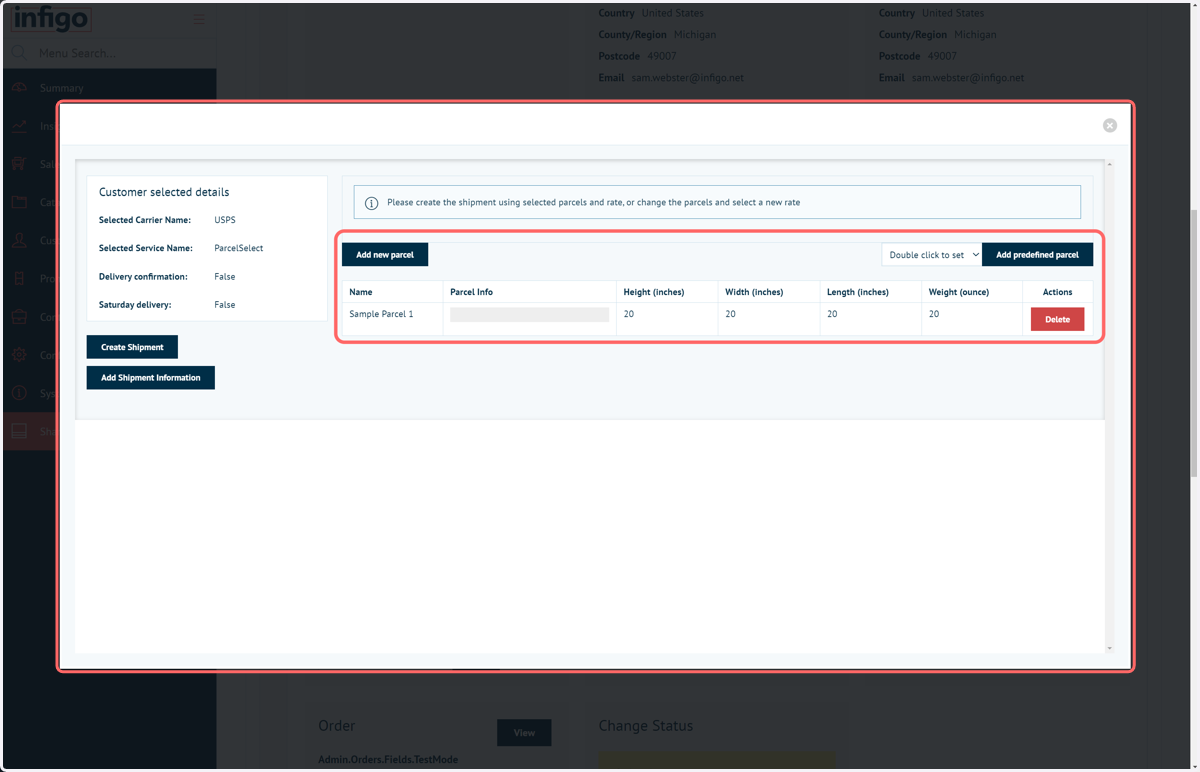This screenshot has height=772, width=1200.
Task: Click the 'Selected Service Name:' label
Action: [x=146, y=248]
